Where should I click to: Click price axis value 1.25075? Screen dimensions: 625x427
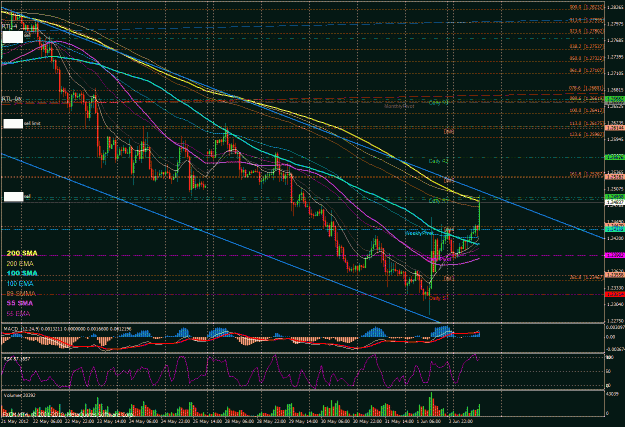click(x=615, y=189)
